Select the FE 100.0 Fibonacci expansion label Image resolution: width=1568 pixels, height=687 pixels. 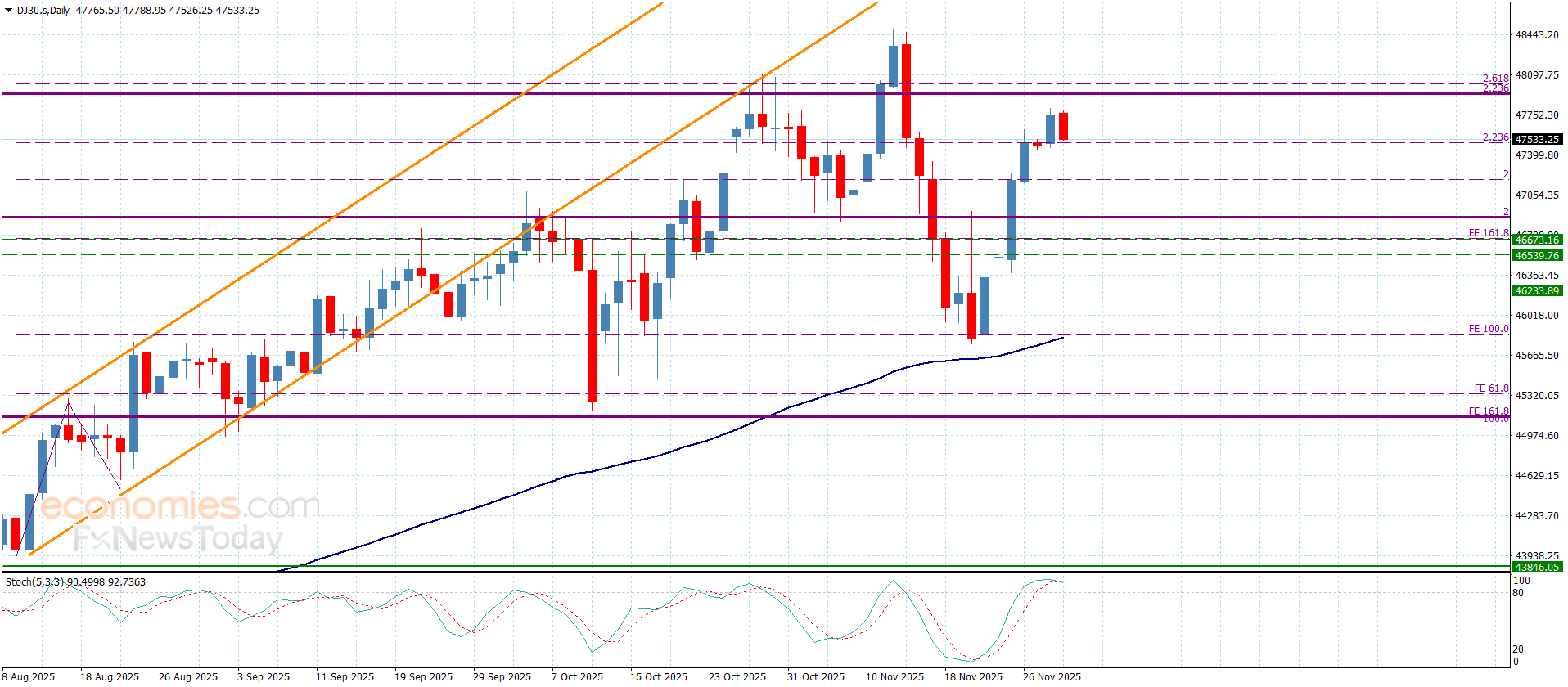point(1489,329)
